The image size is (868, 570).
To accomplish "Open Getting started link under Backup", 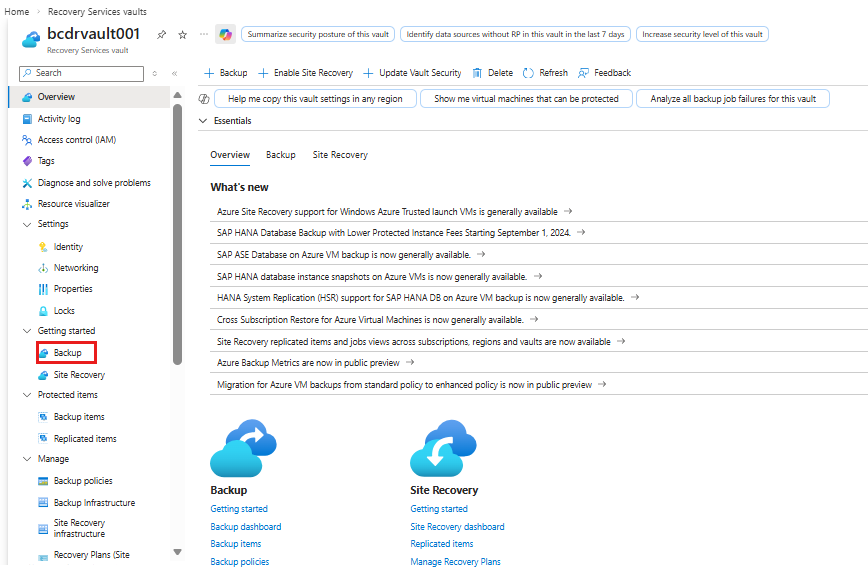I will pyautogui.click(x=239, y=509).
